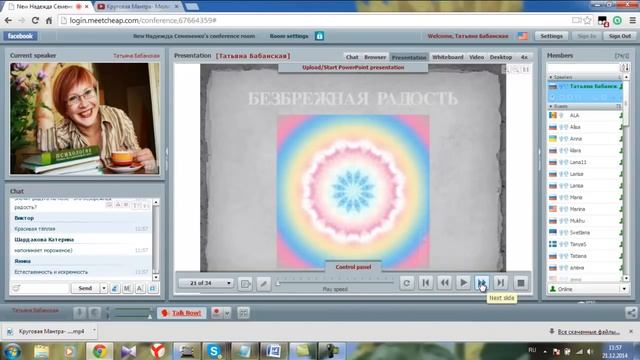Click the Play speed slider track
This screenshot has width=640, height=360.
[336, 282]
